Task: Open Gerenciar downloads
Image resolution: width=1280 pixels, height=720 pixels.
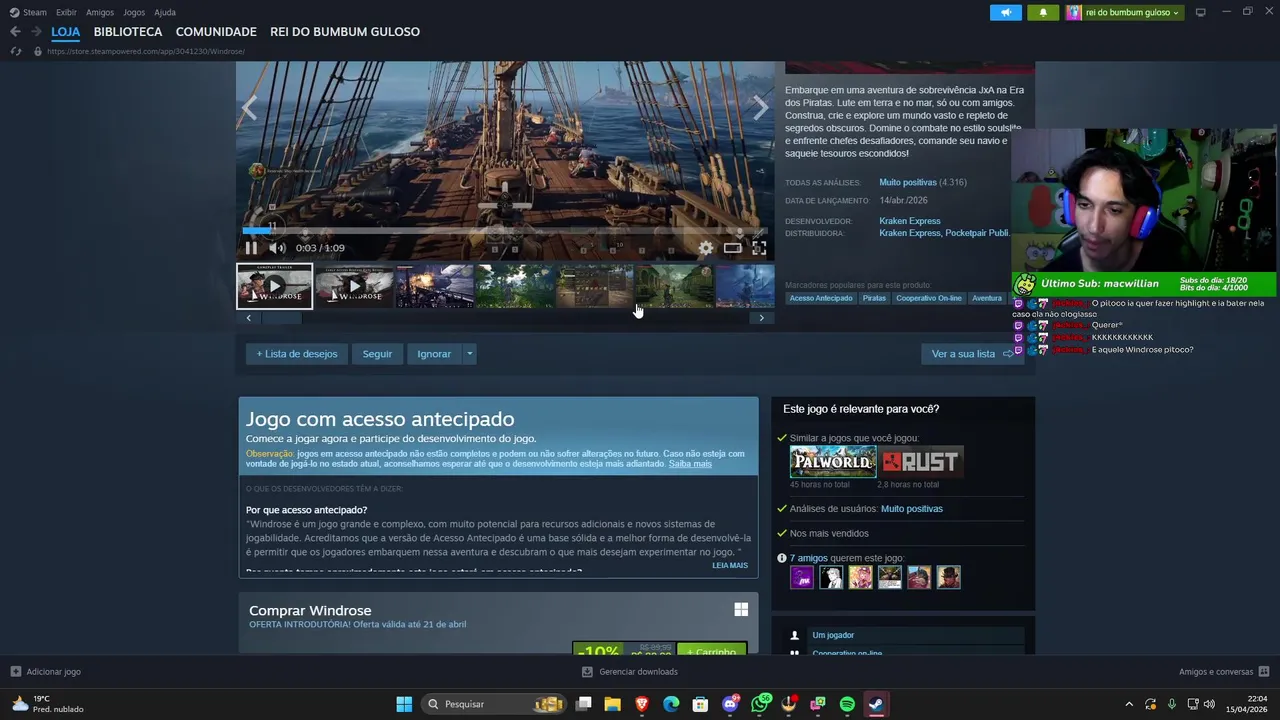Action: [x=630, y=672]
